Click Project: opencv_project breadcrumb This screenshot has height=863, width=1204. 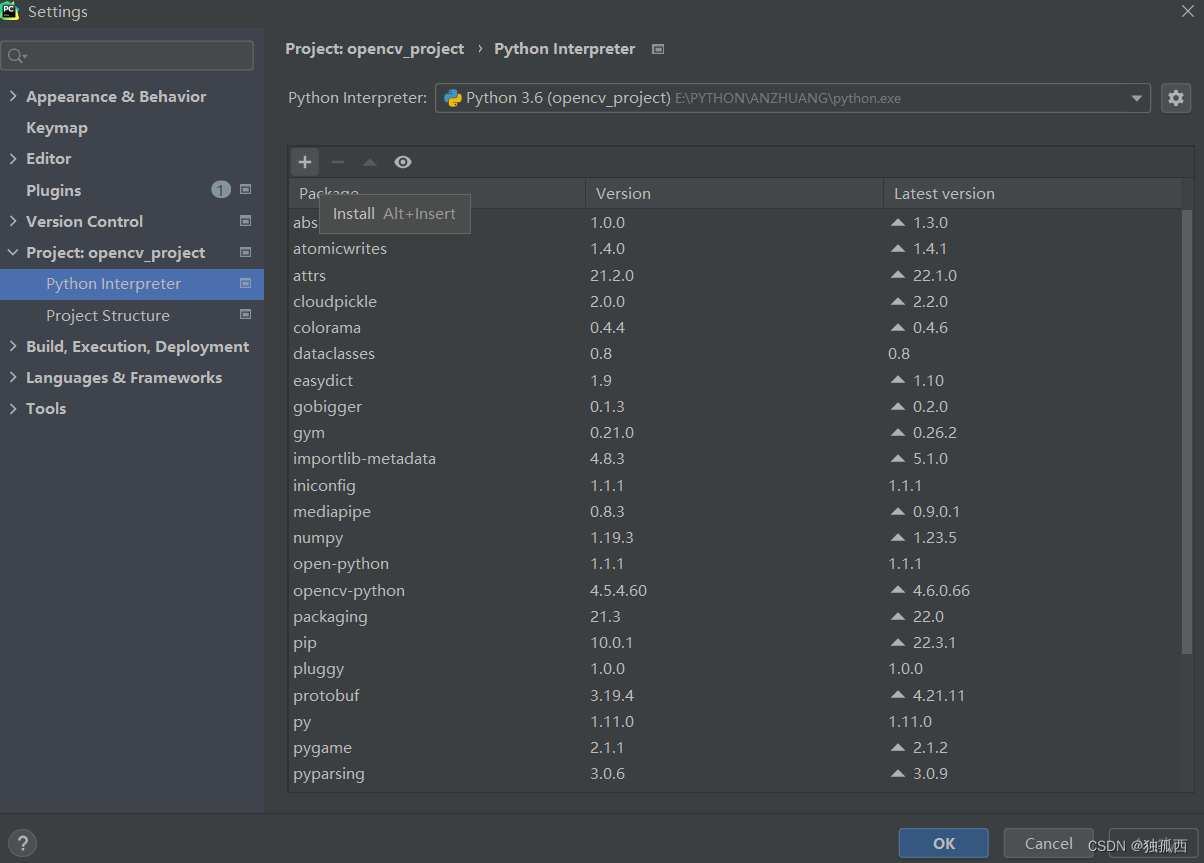375,49
